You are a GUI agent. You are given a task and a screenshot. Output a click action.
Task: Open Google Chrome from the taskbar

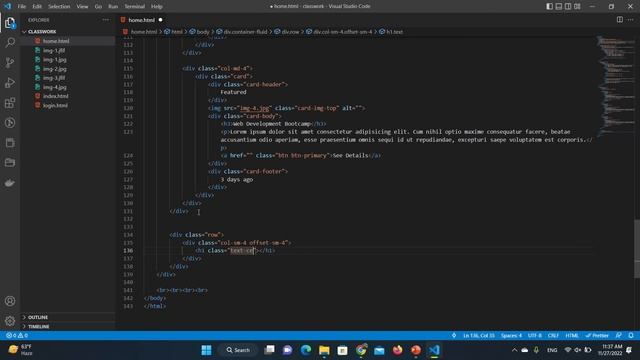(361, 350)
